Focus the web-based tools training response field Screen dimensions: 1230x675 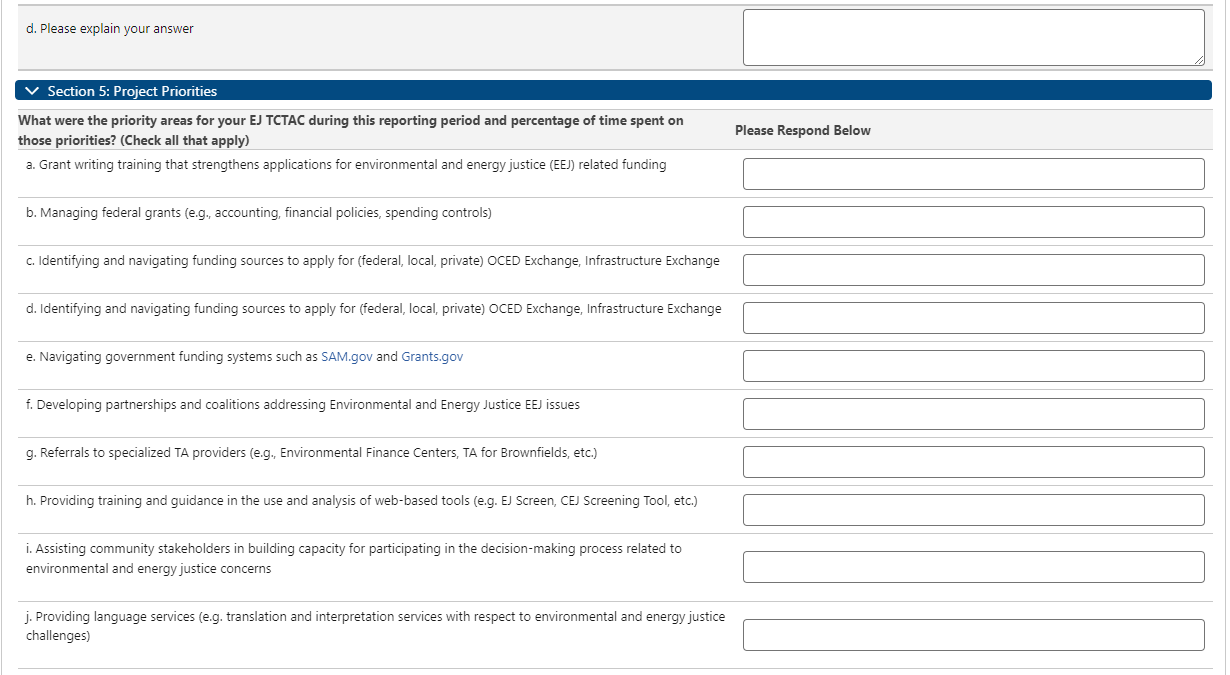[x=973, y=510]
